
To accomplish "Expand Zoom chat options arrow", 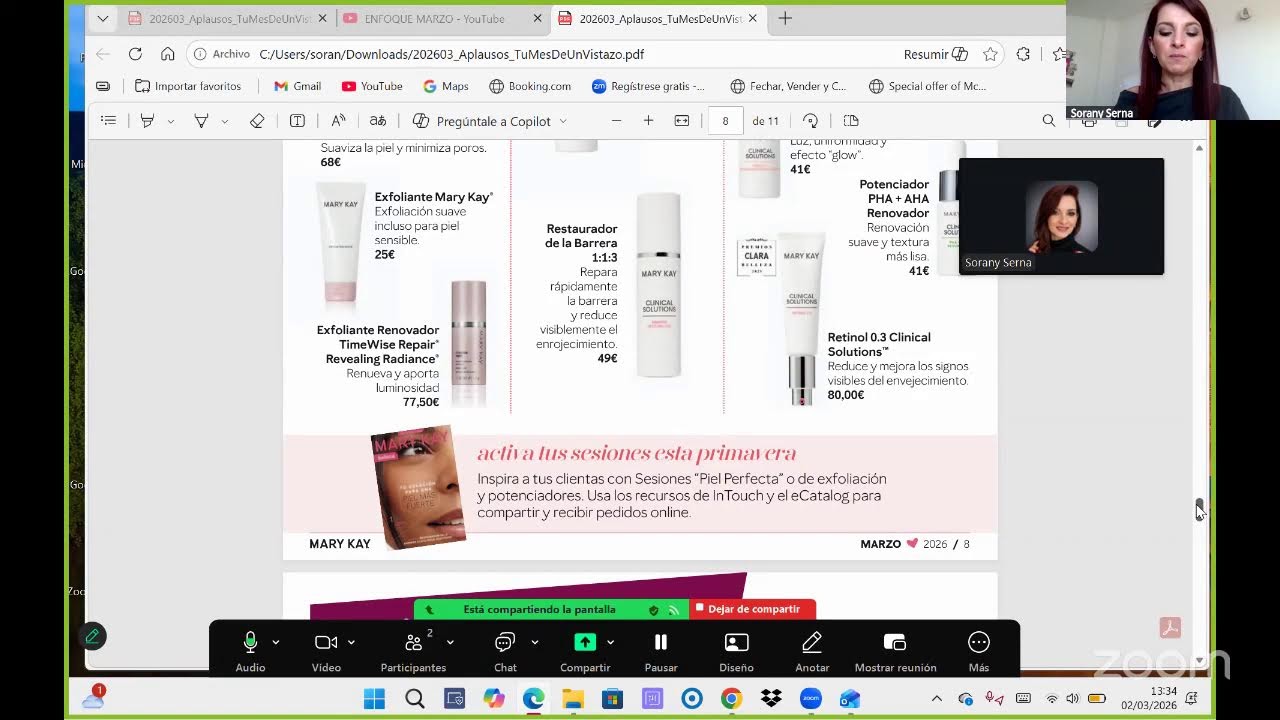I will (535, 642).
